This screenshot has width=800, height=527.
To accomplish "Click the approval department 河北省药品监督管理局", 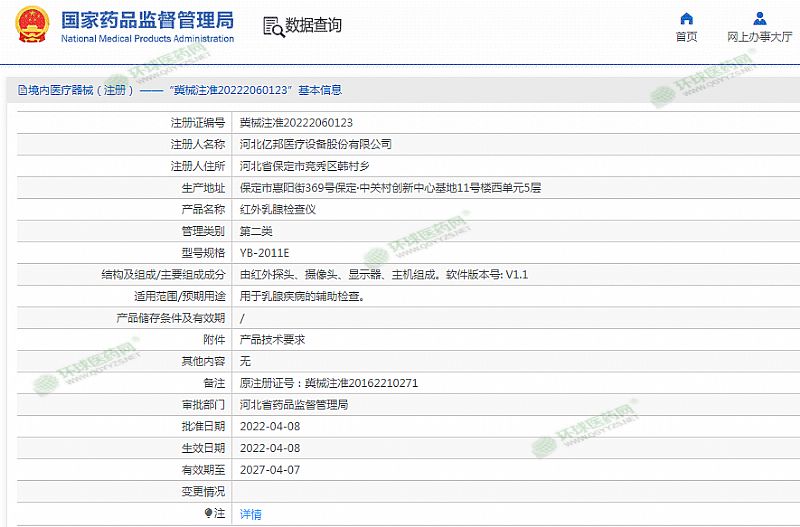I will point(294,405).
